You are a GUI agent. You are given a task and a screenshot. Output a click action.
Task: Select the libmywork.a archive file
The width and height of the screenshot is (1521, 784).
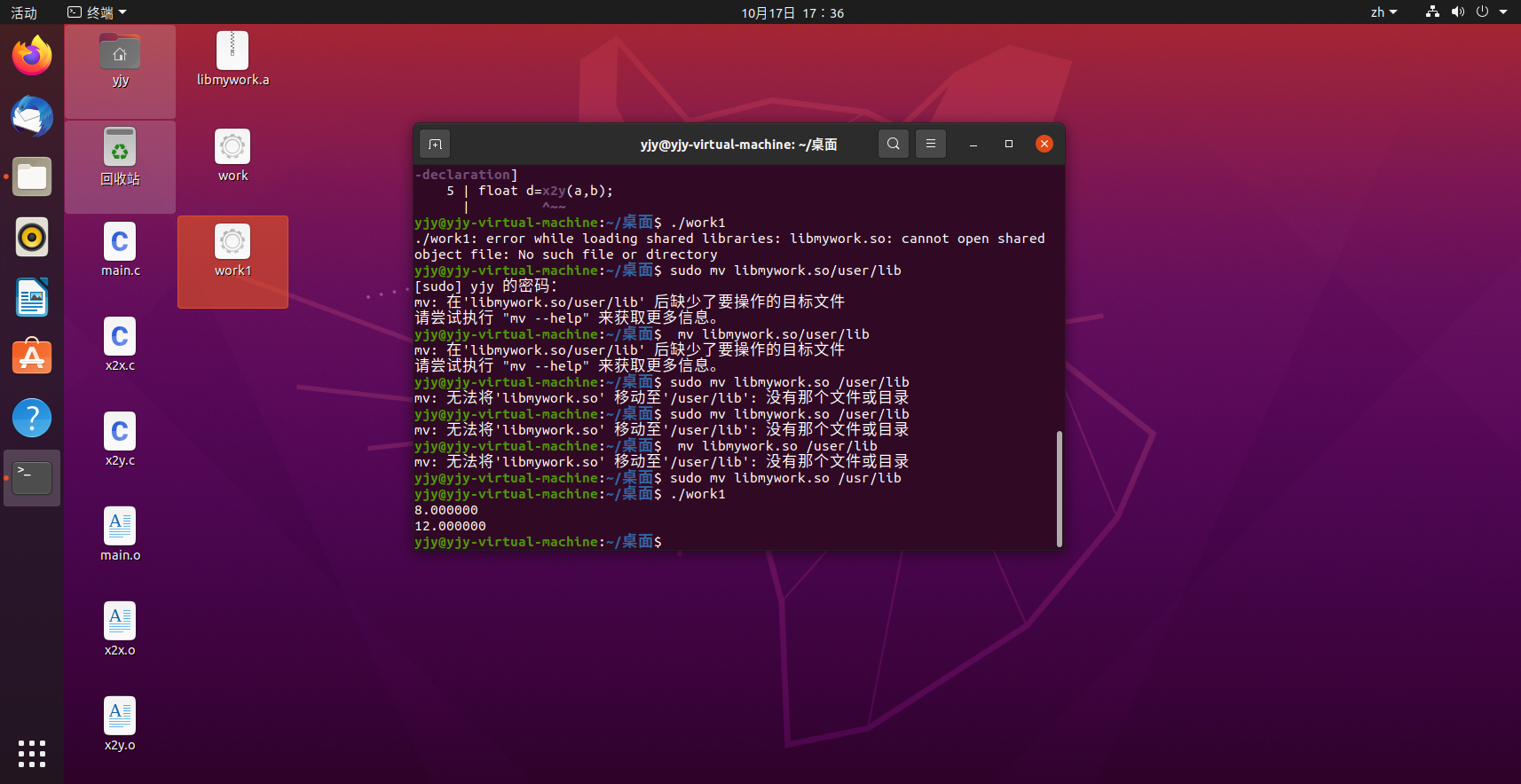pos(232,59)
